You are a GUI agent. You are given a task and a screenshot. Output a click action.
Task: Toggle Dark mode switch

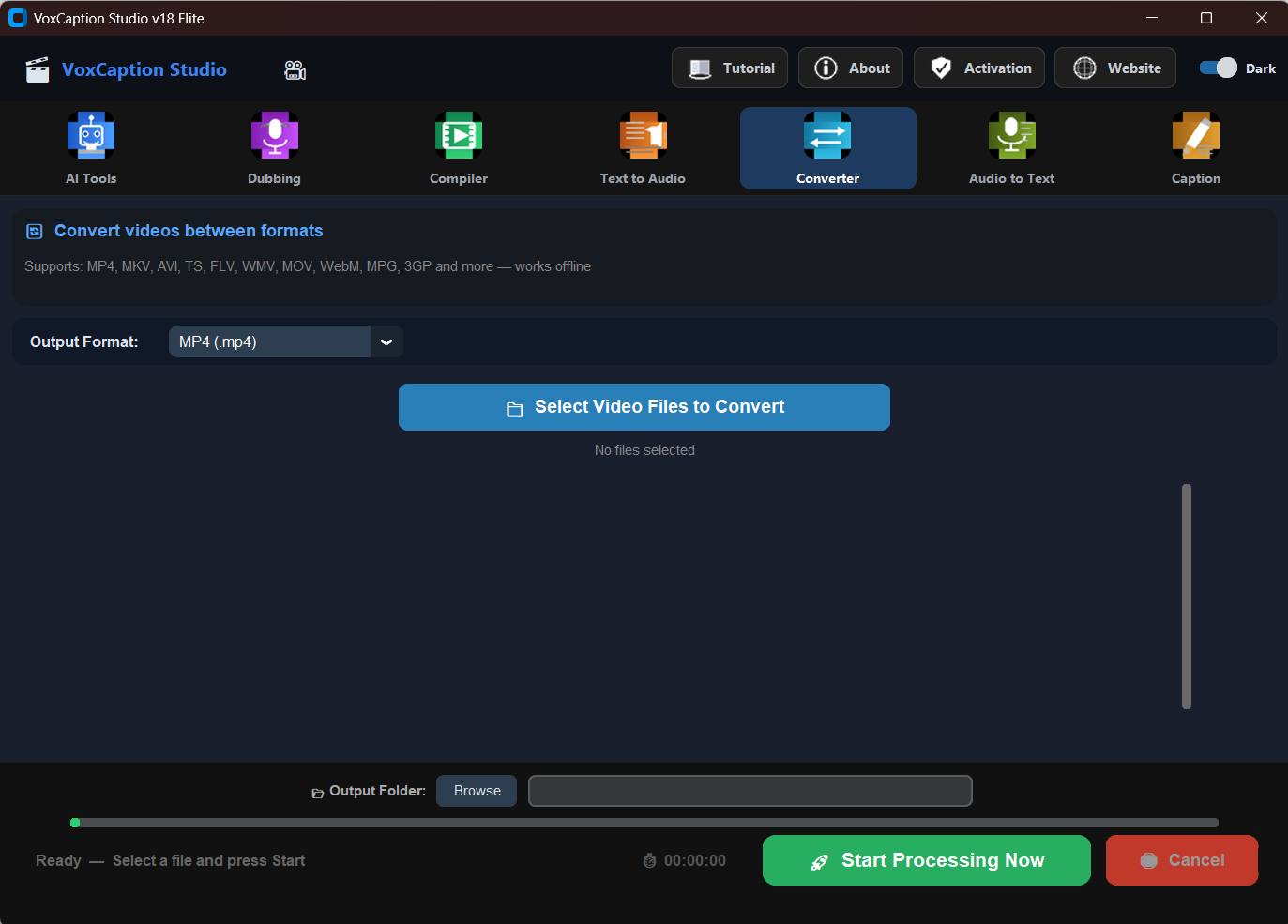point(1220,68)
